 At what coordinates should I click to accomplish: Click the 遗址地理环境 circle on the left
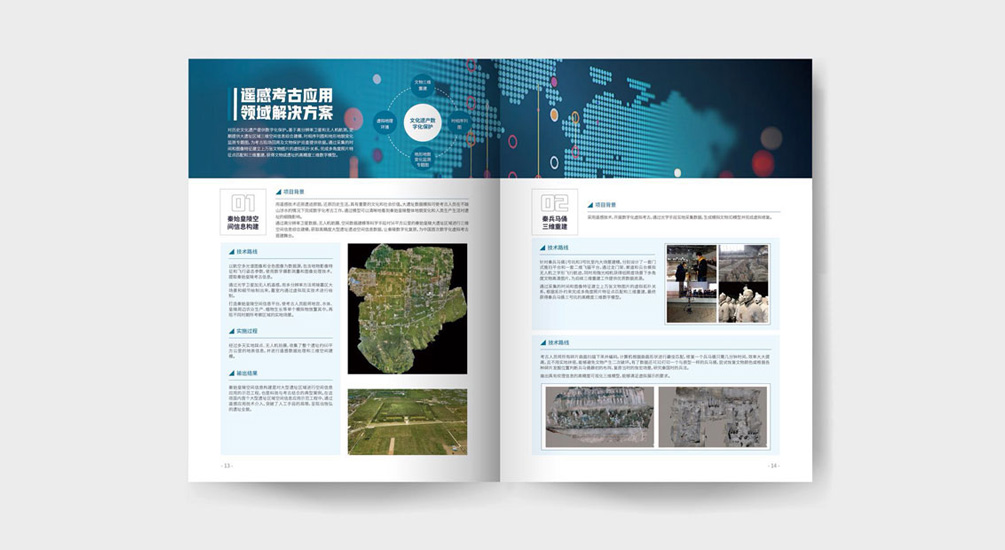(382, 124)
